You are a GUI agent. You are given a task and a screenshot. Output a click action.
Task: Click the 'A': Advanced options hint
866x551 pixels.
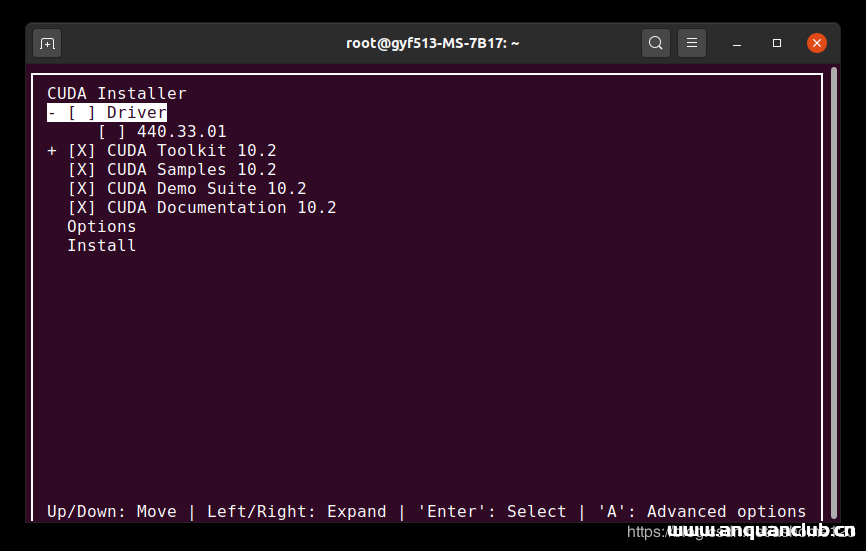[702, 511]
